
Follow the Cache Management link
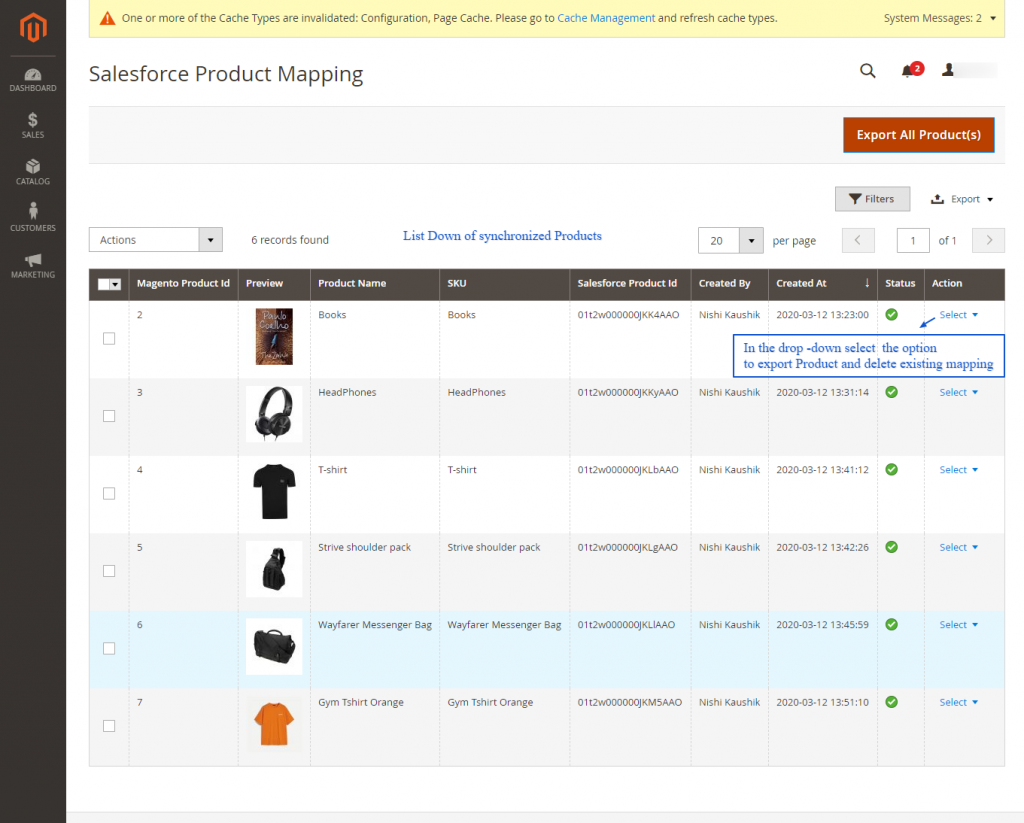pyautogui.click(x=605, y=17)
